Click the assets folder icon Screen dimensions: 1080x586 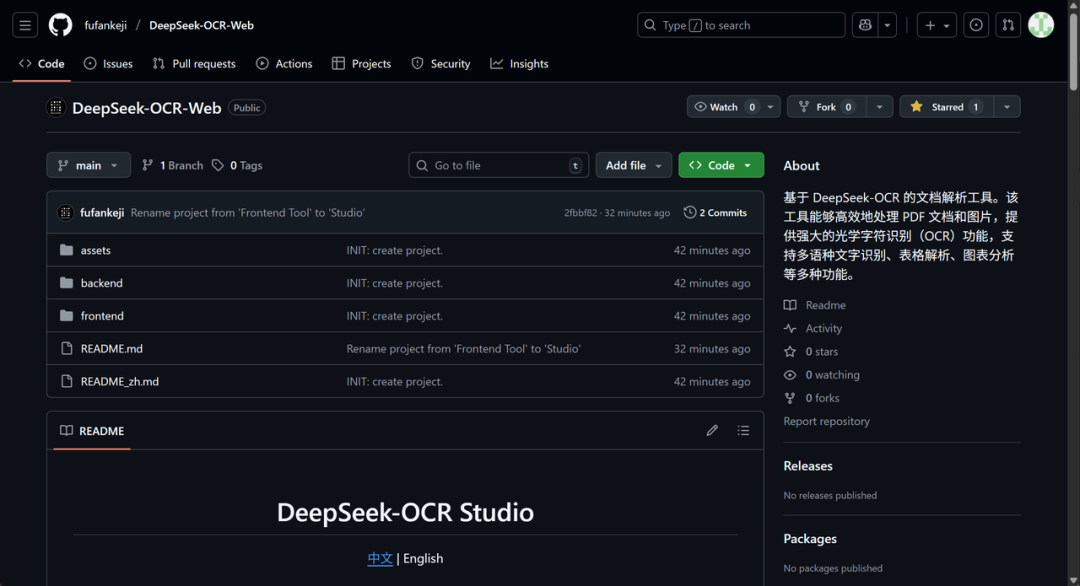(66, 250)
